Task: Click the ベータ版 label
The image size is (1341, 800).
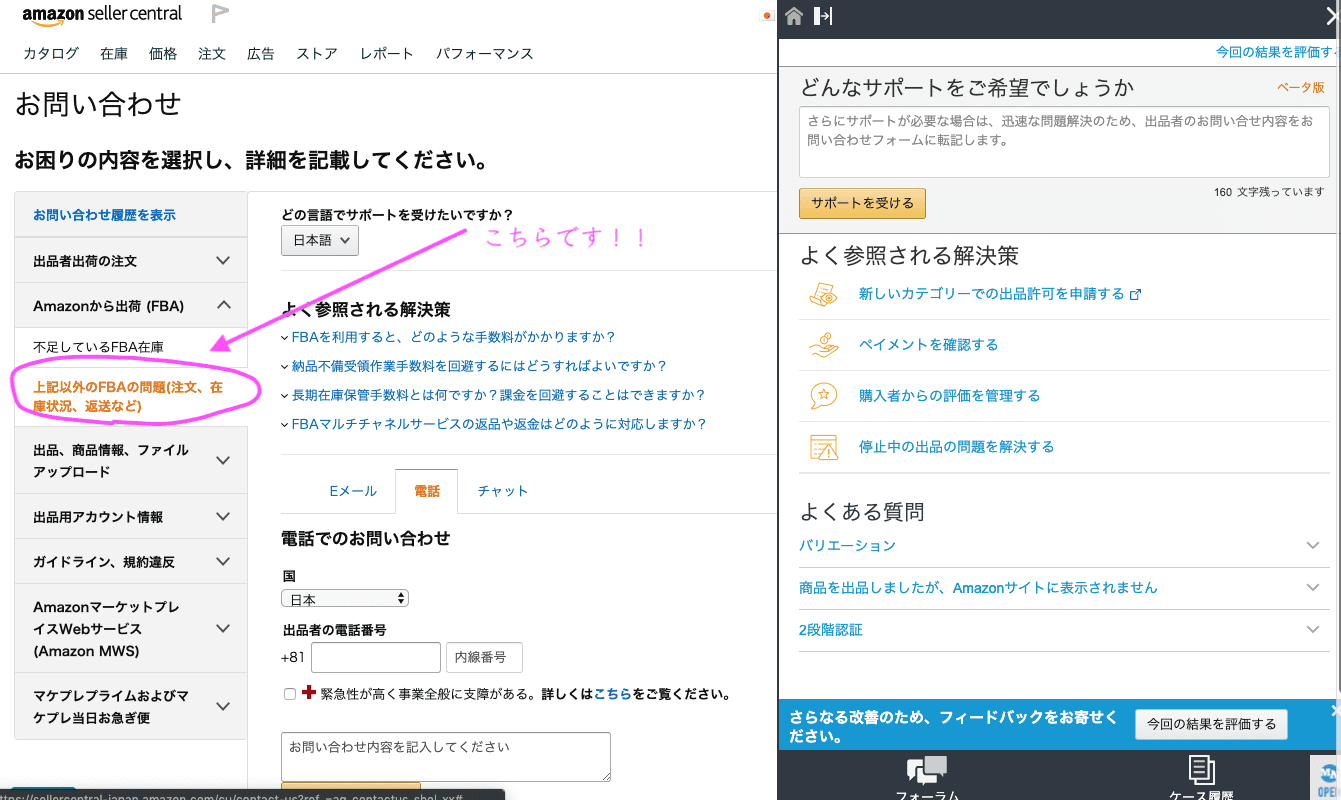Action: (x=1301, y=88)
